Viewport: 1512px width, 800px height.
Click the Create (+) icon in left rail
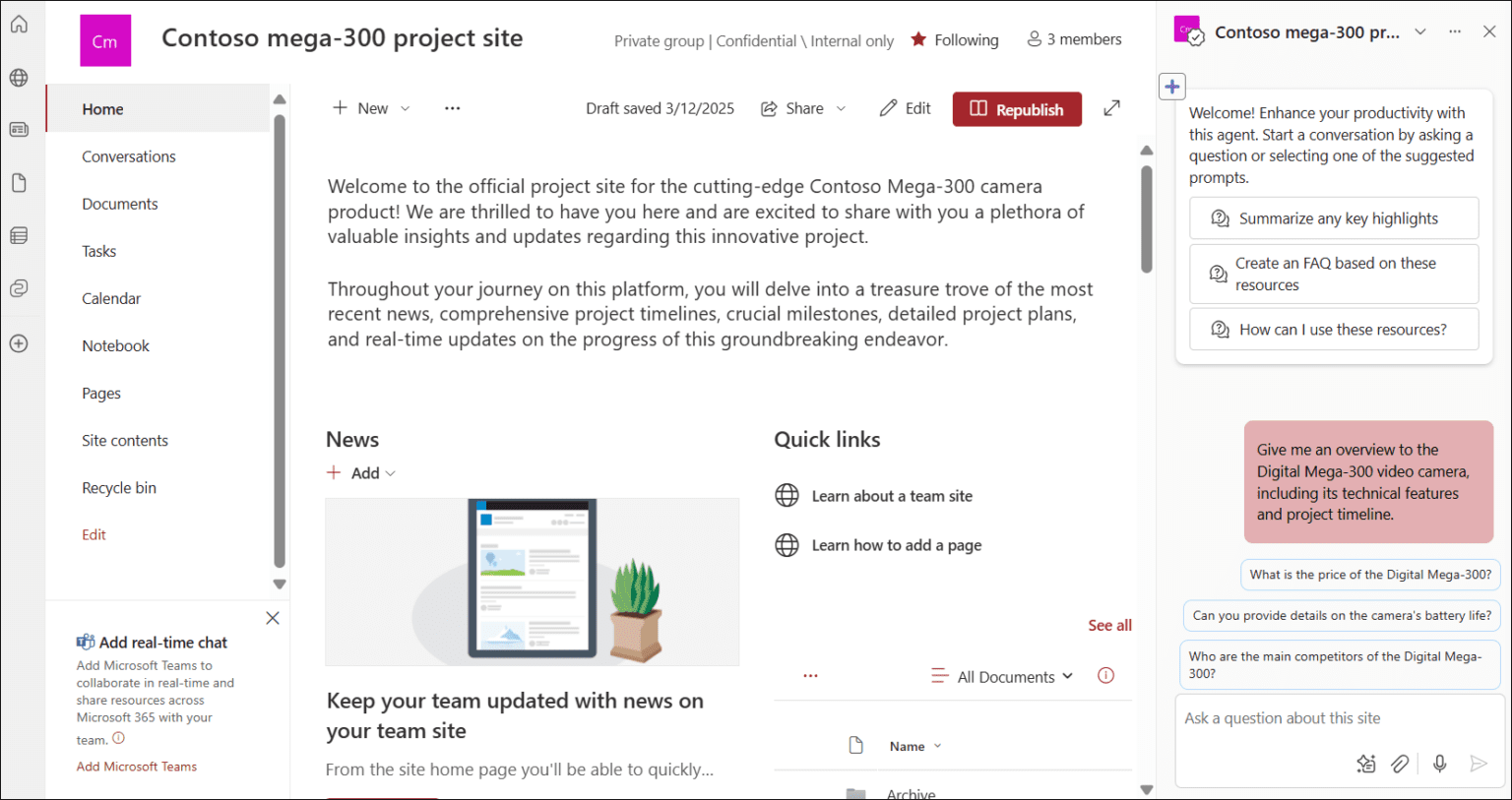pyautogui.click(x=18, y=343)
